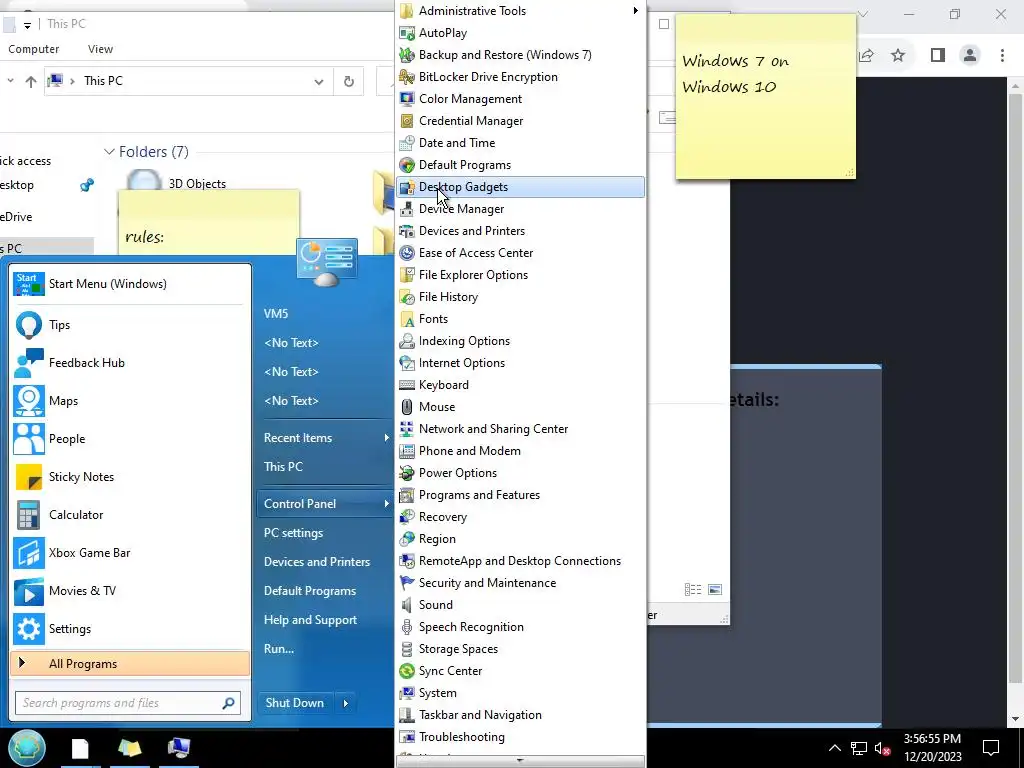1024x768 pixels.
Task: Open the Power Options icon
Action: click(x=407, y=473)
